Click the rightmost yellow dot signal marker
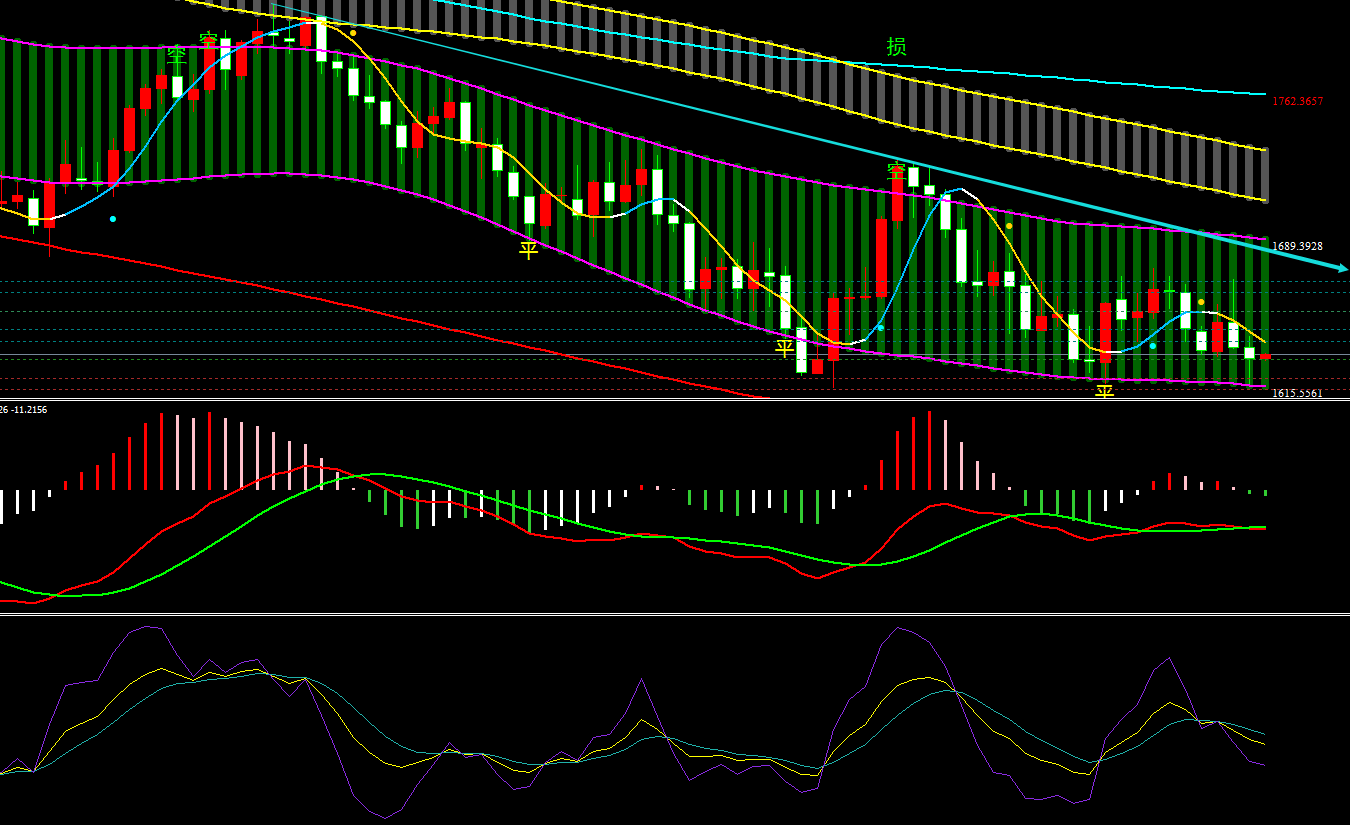The image size is (1350, 825). coord(1201,302)
